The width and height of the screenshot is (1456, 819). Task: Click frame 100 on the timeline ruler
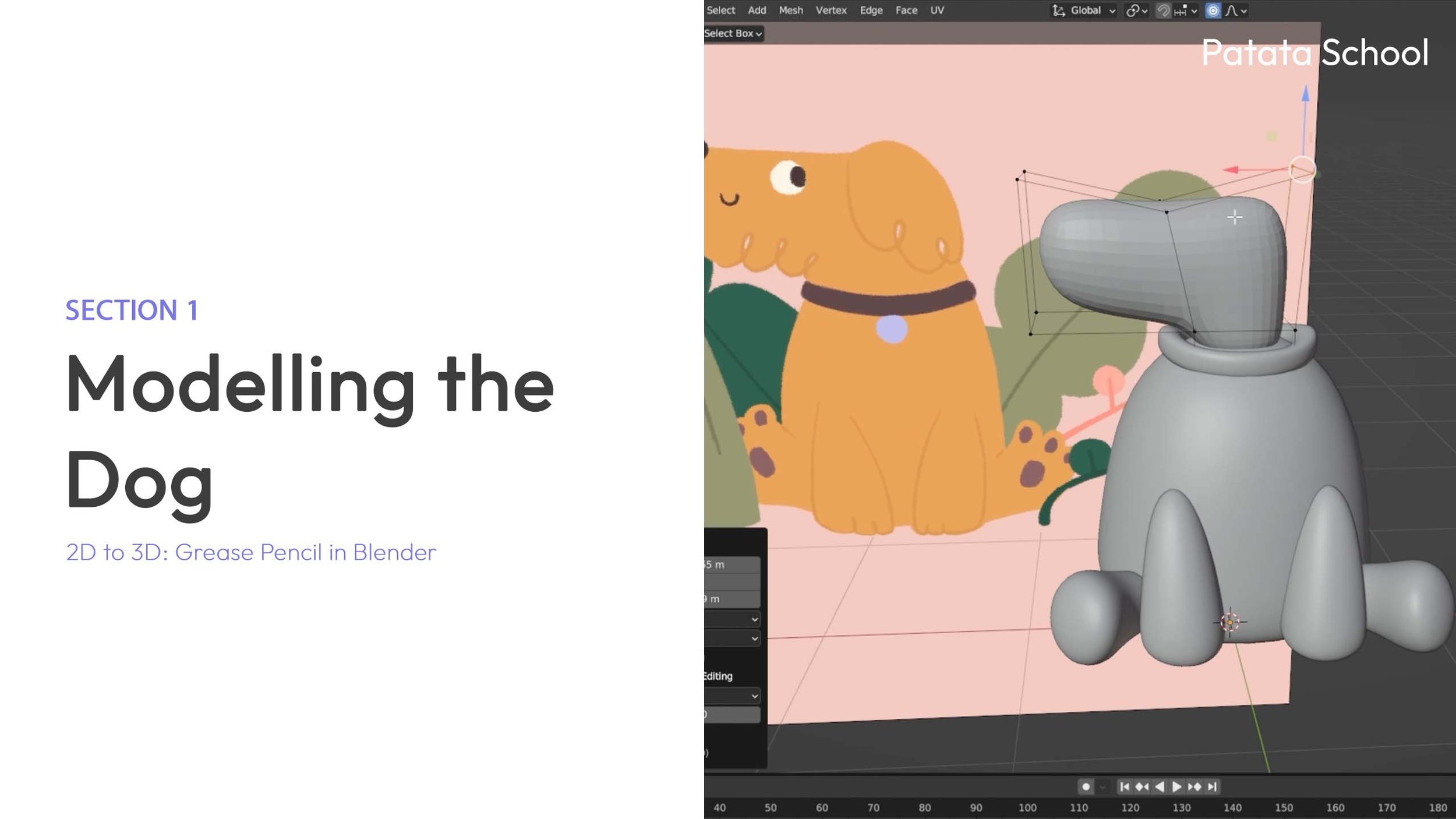pos(1027,808)
